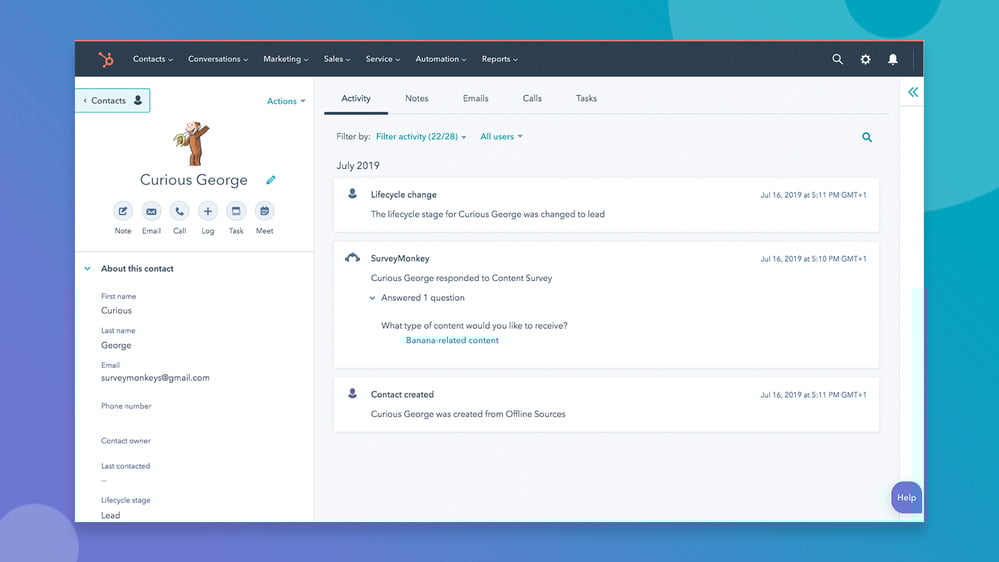Image resolution: width=999 pixels, height=562 pixels.
Task: Click the Note icon under Curious George
Action: click(123, 211)
